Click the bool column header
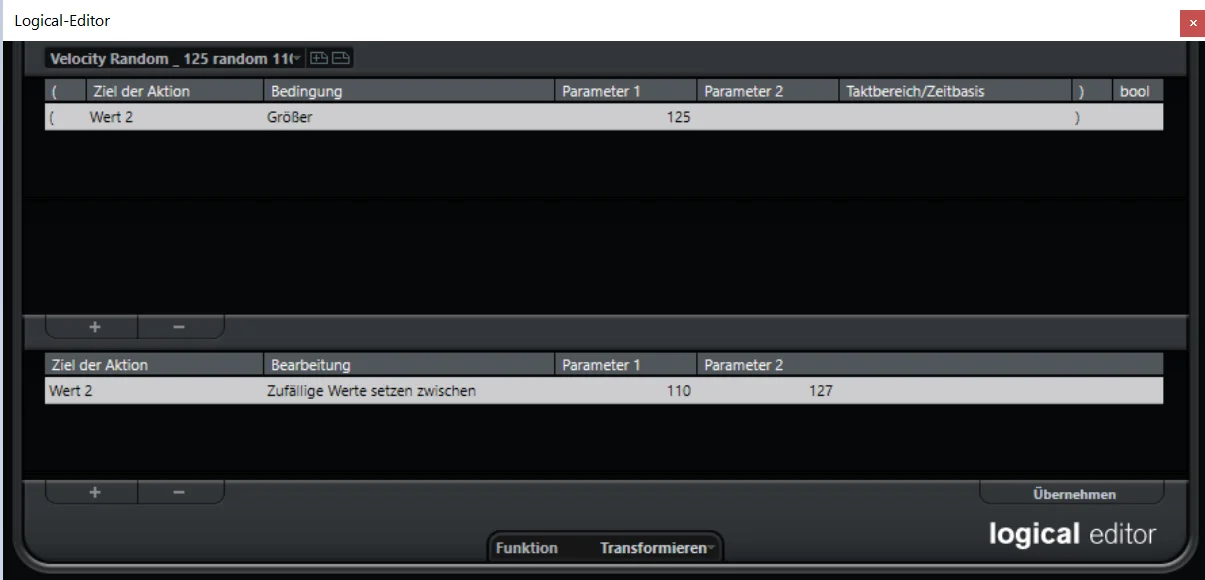 [1138, 91]
